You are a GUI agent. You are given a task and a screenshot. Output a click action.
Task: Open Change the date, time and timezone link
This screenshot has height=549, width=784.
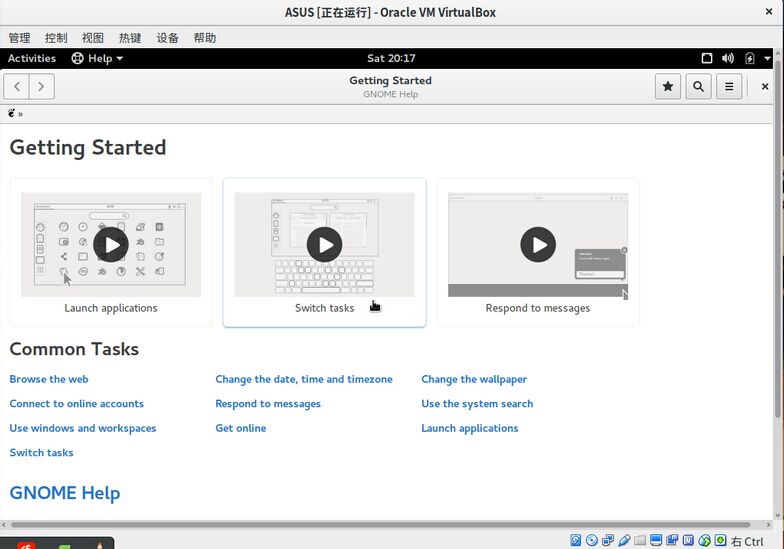click(304, 379)
